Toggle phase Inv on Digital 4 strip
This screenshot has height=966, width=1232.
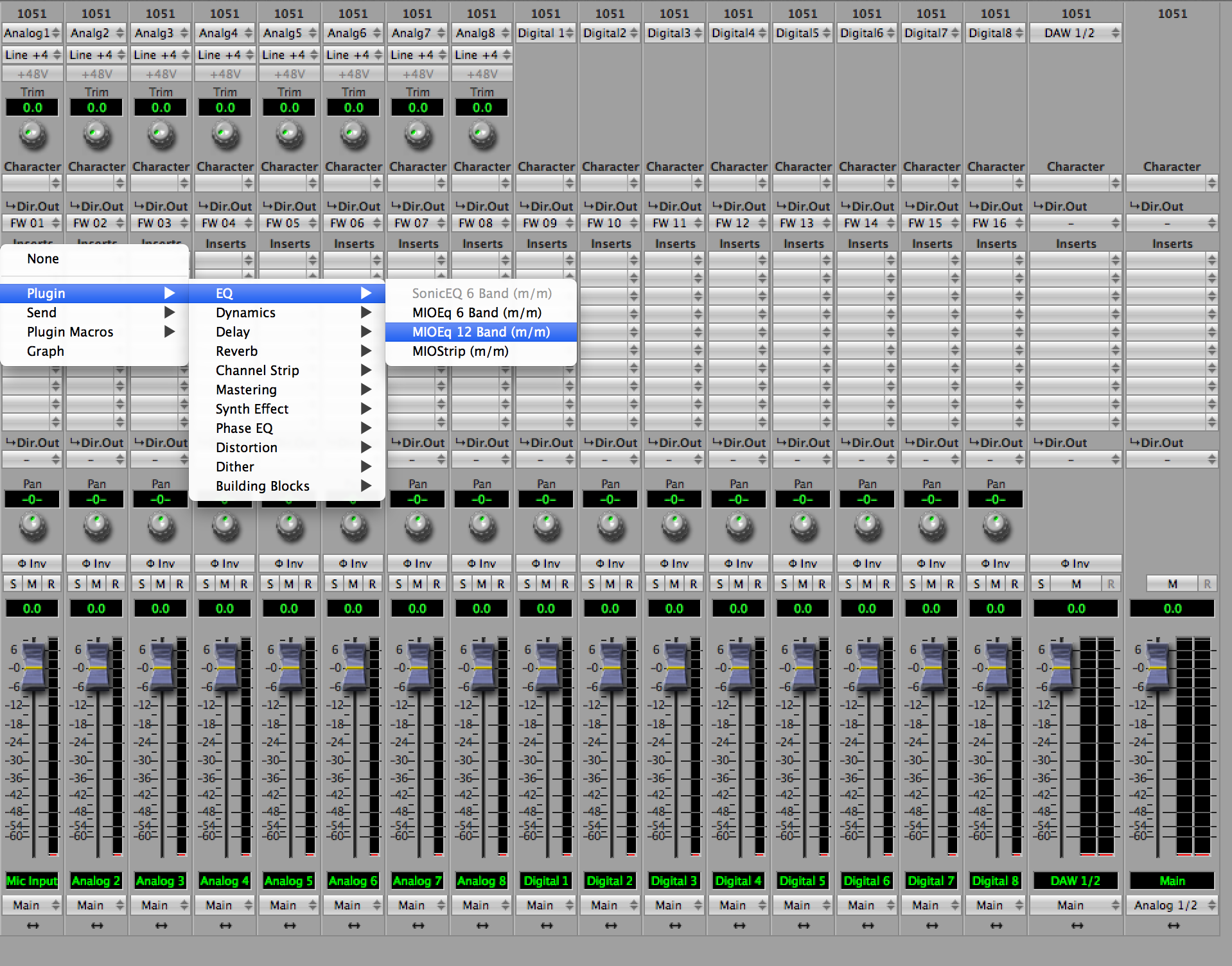point(739,563)
